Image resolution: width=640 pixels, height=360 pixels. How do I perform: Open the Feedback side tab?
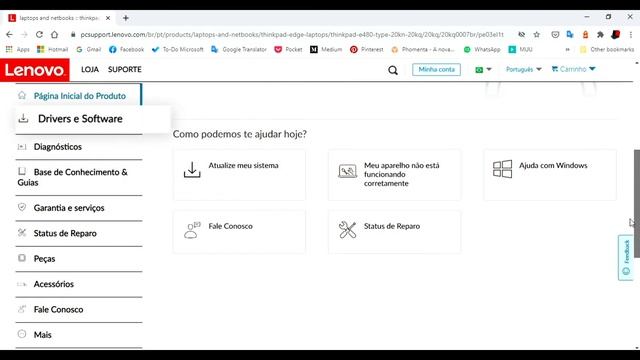coord(626,258)
